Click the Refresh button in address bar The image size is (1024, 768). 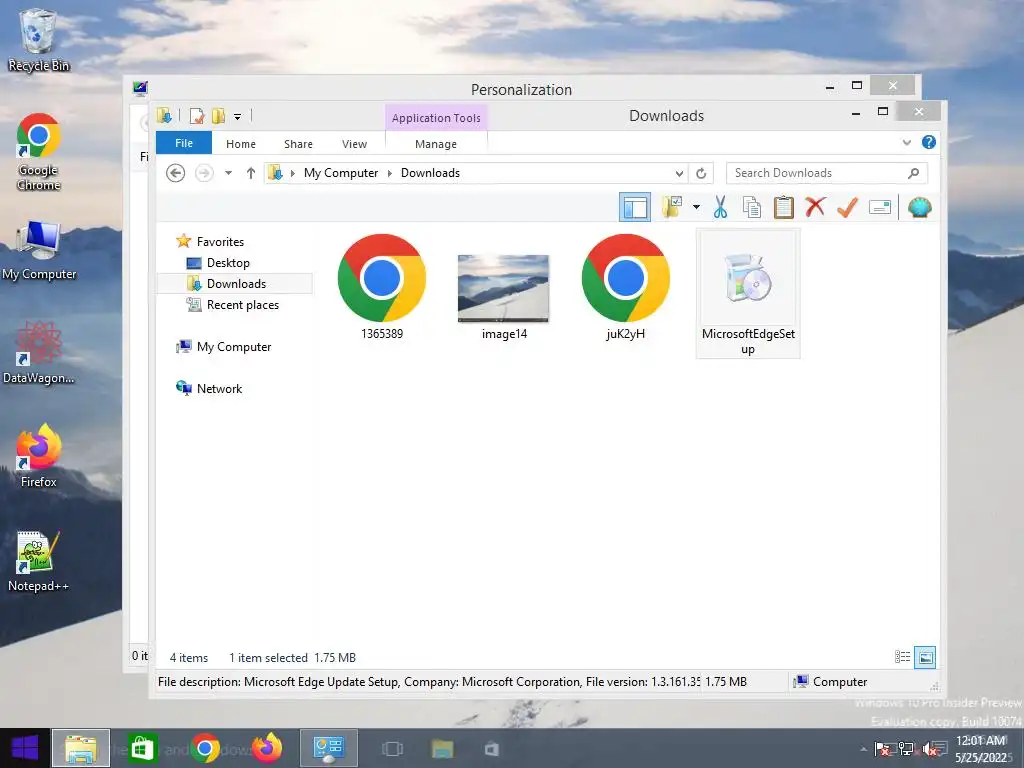point(701,173)
